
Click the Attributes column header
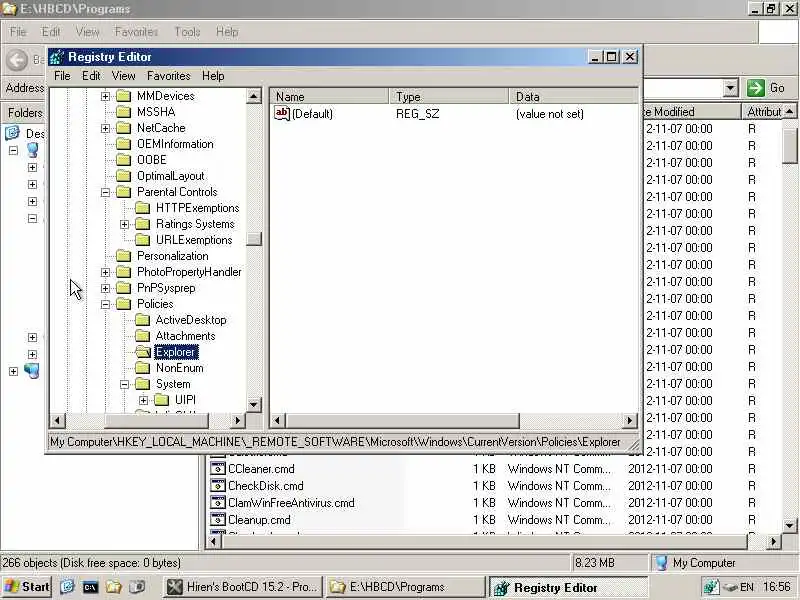coord(764,112)
